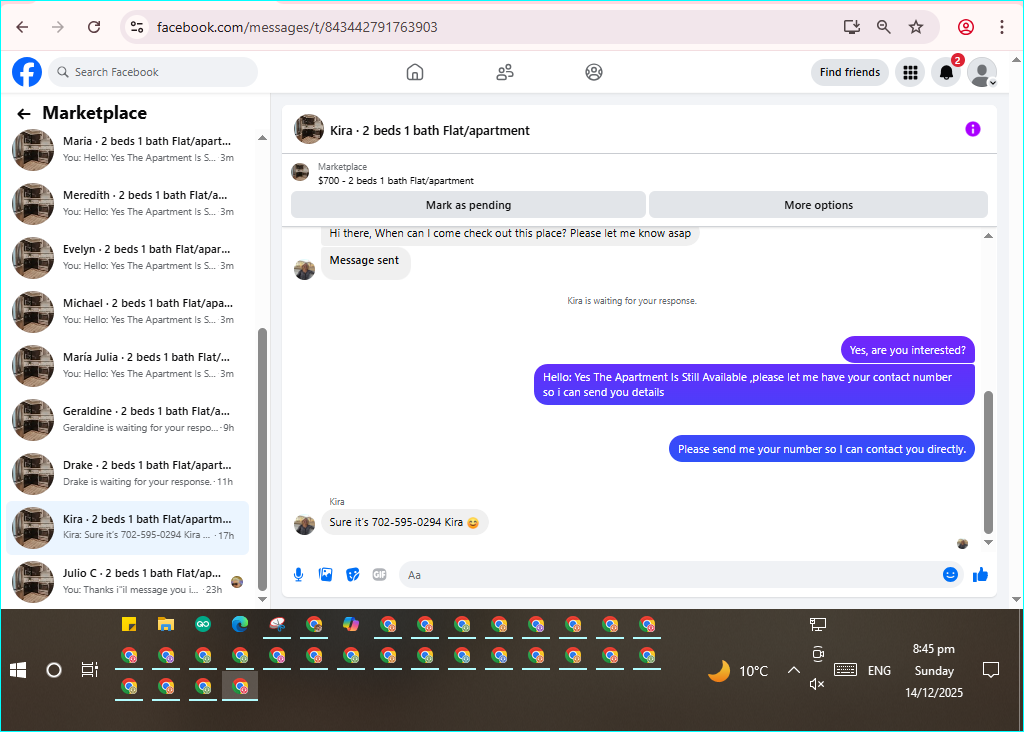Click Kira's avatar beside phone number message
1024x732 pixels.
tap(304, 524)
